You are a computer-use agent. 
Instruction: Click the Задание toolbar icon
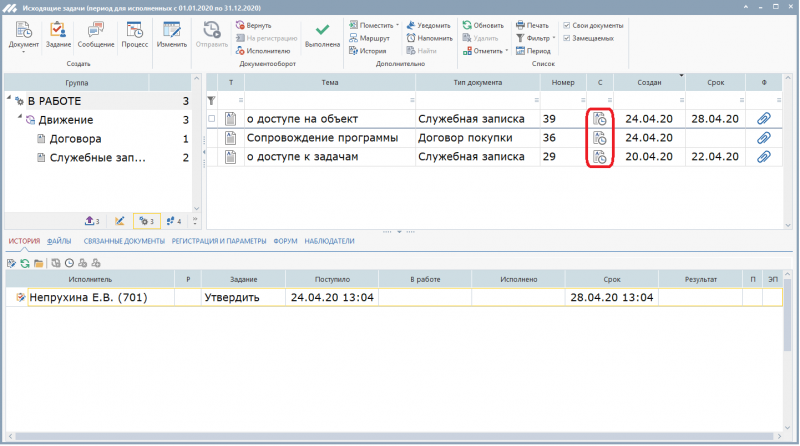pos(58,35)
